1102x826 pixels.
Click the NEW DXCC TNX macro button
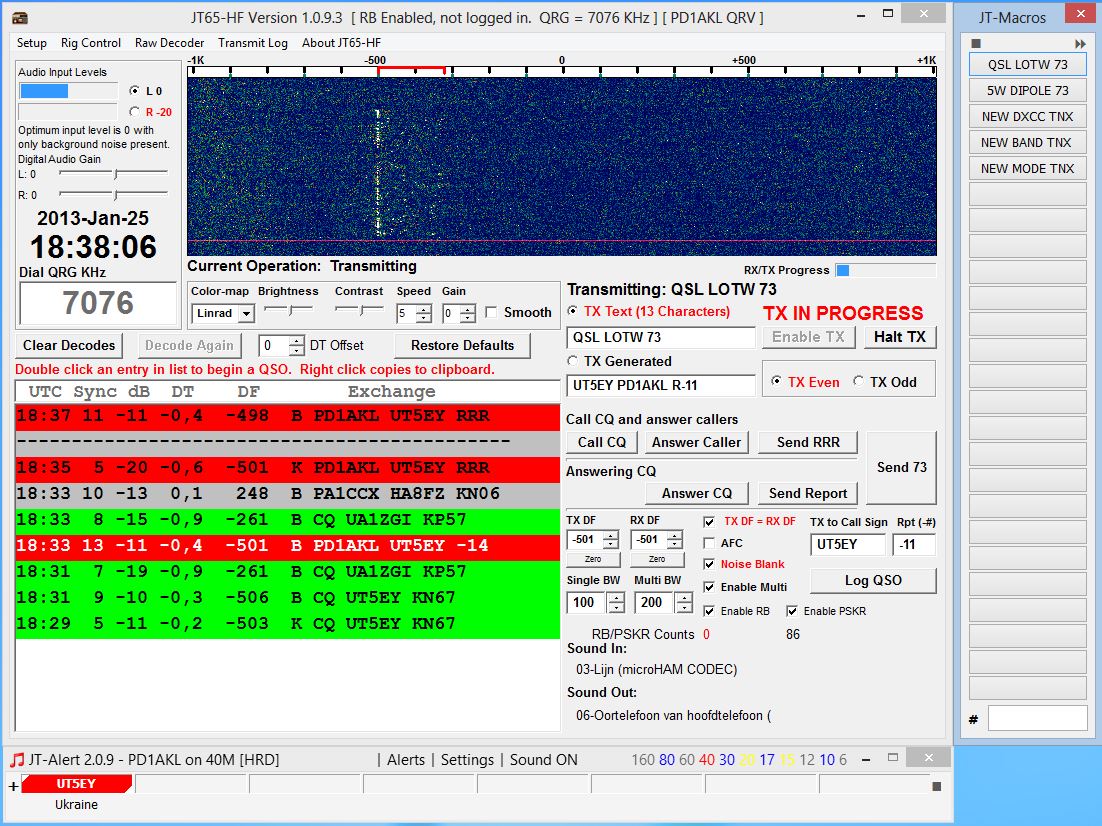click(x=1028, y=117)
